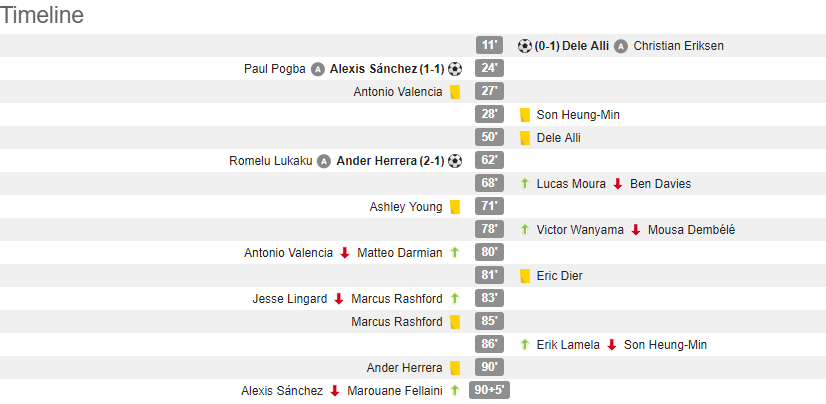826x404 pixels.
Task: Click the green sub-on arrow beside Marouane Fellaini
Action: [x=455, y=391]
